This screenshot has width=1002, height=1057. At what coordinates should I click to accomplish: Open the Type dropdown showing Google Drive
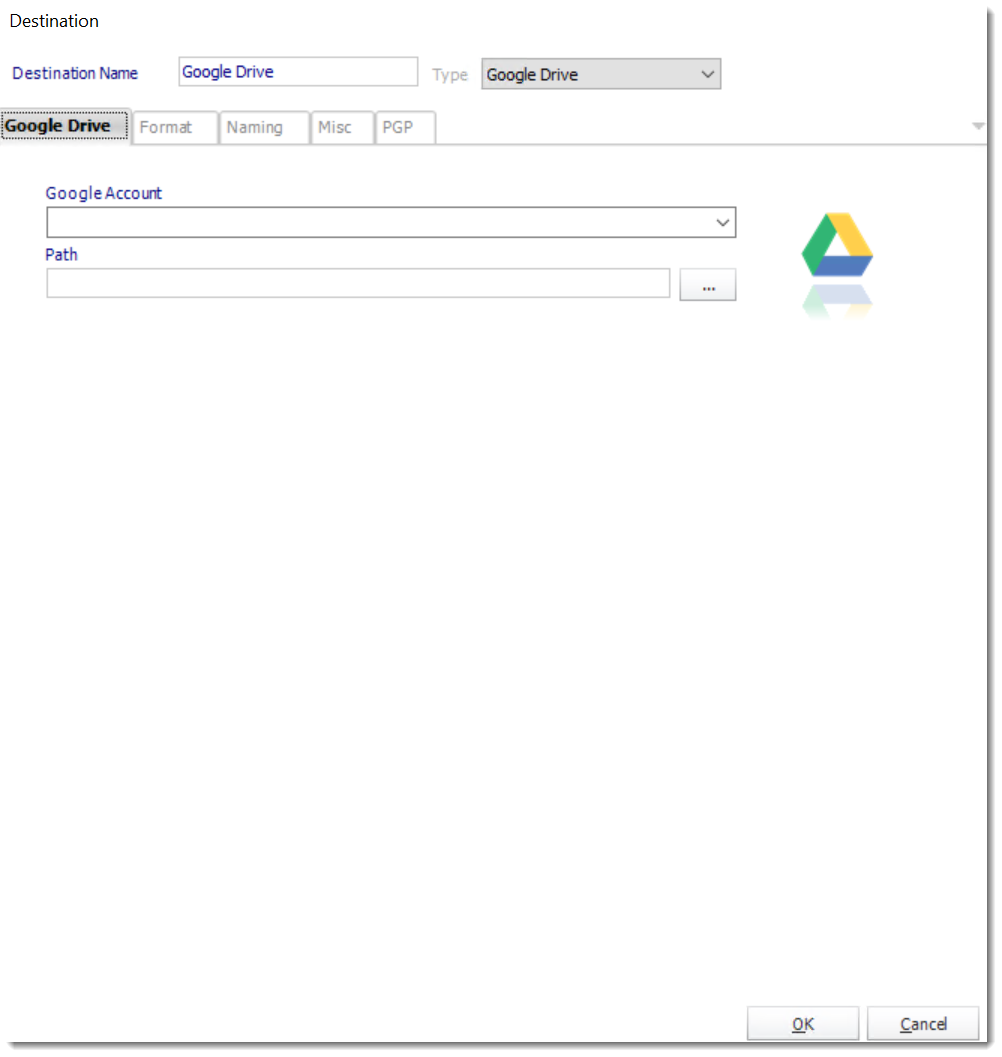click(x=601, y=74)
